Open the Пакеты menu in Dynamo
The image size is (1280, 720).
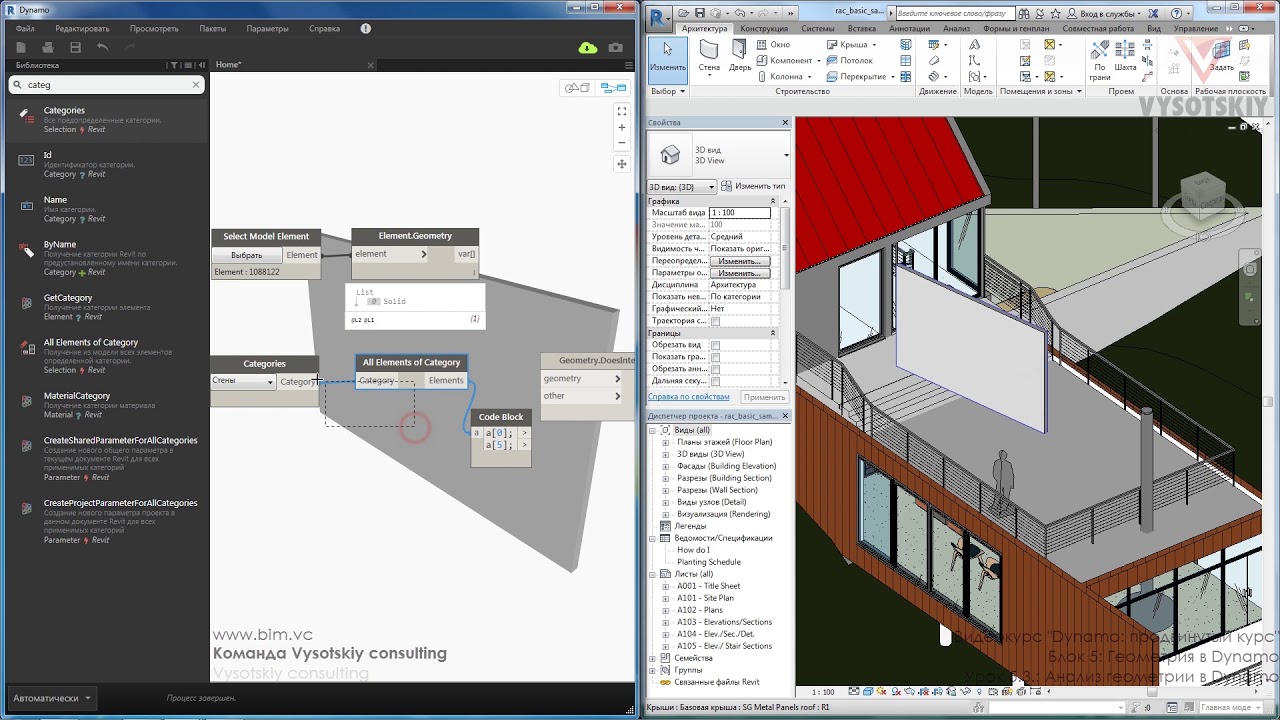click(212, 29)
